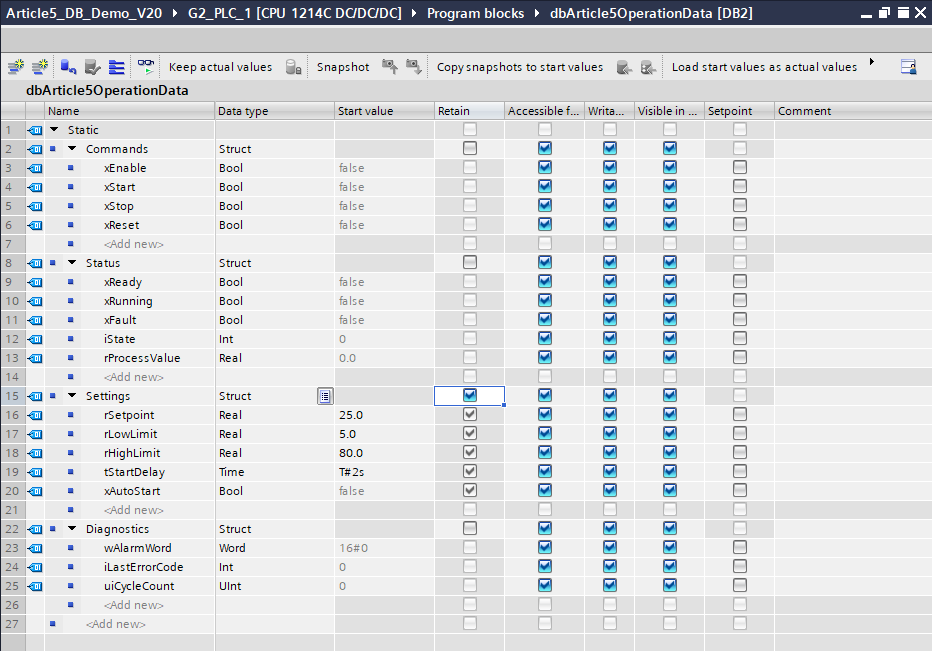Click second snapshot icon with down arrow

[414, 67]
